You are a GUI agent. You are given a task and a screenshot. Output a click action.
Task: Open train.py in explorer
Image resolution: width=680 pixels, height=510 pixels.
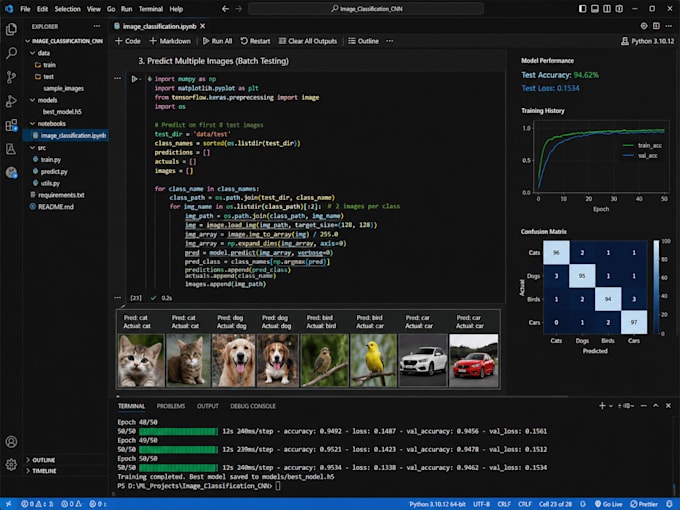[50, 160]
